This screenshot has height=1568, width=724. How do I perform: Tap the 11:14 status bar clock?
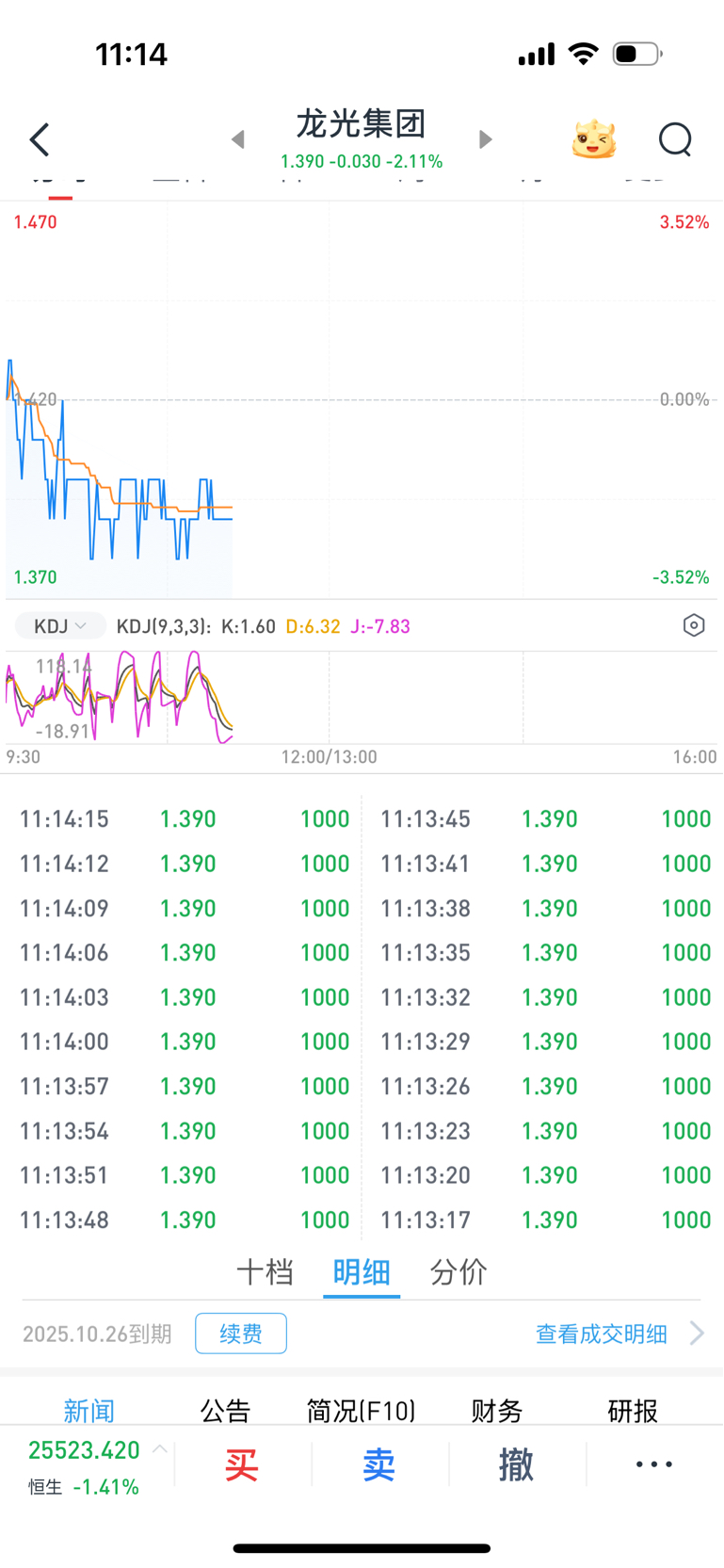pyautogui.click(x=131, y=55)
